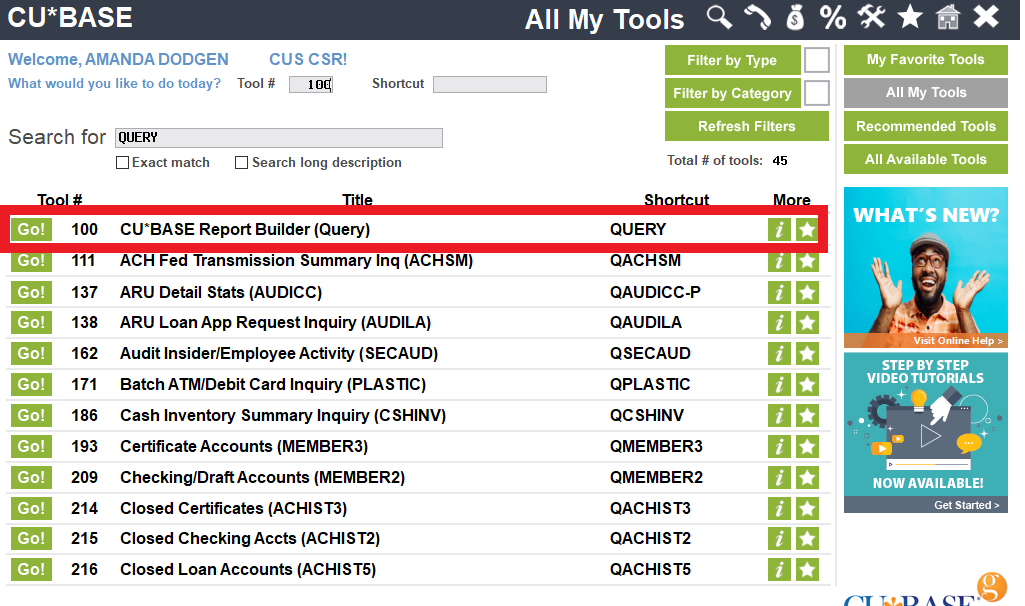Enable the Exact match checkbox
This screenshot has height=606, width=1025.
(122, 162)
